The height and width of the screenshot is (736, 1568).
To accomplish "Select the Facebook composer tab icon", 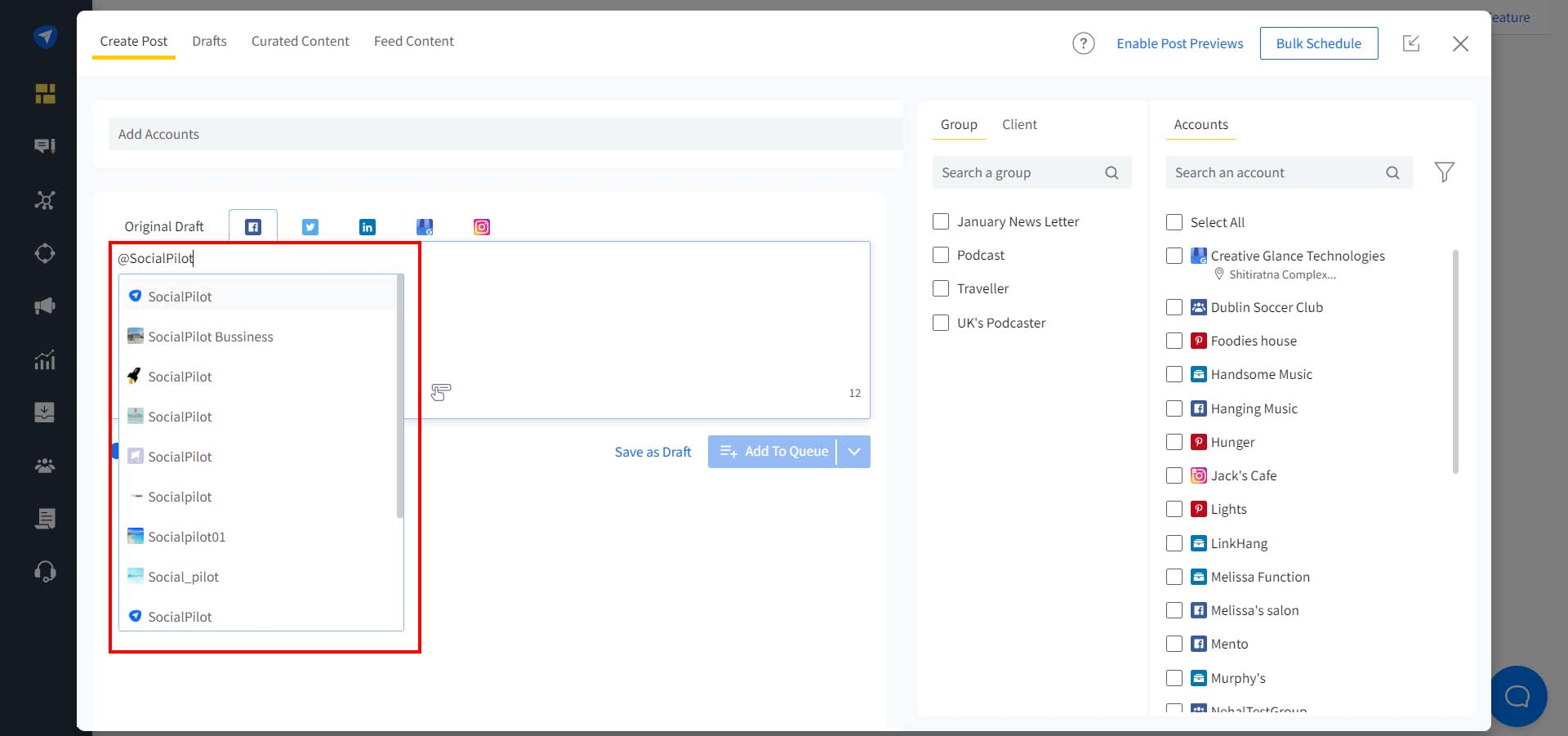I will point(253,227).
